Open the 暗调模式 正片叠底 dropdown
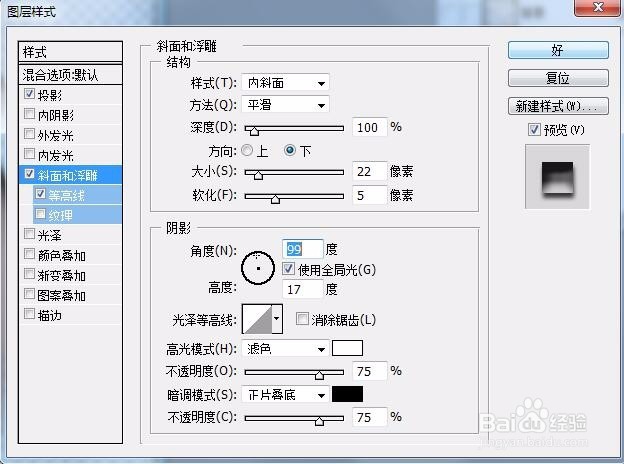This screenshot has width=624, height=464. click(285, 395)
